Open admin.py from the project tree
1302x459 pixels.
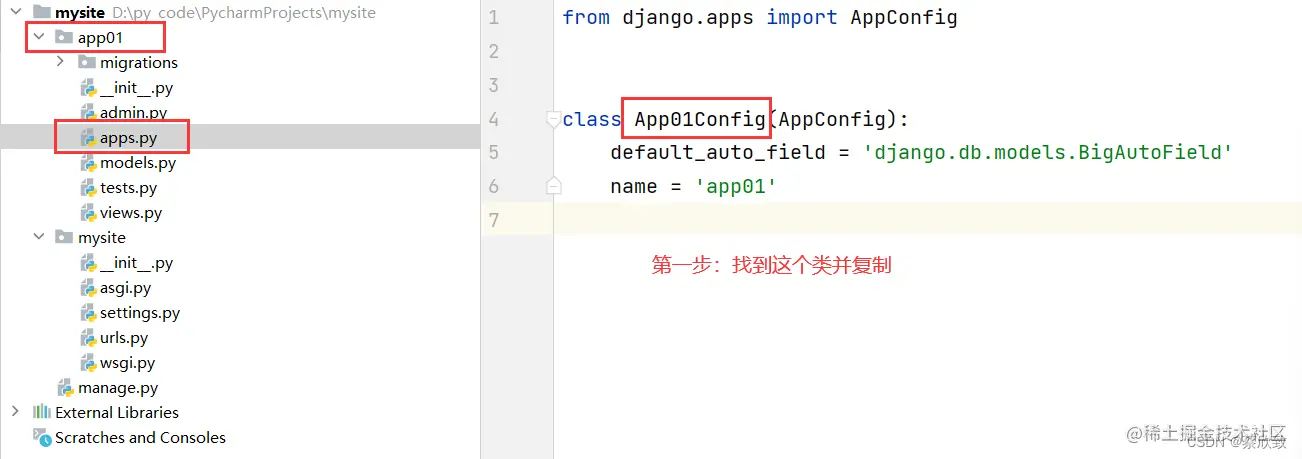[x=134, y=113]
